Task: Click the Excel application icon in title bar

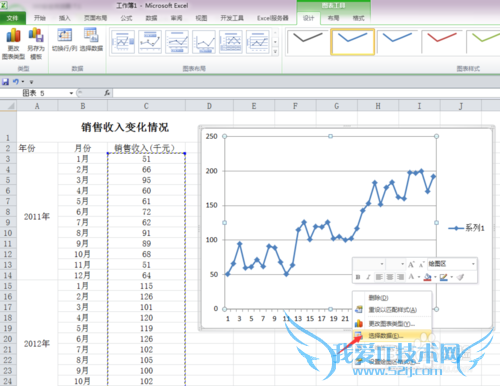Action: pyautogui.click(x=4, y=5)
